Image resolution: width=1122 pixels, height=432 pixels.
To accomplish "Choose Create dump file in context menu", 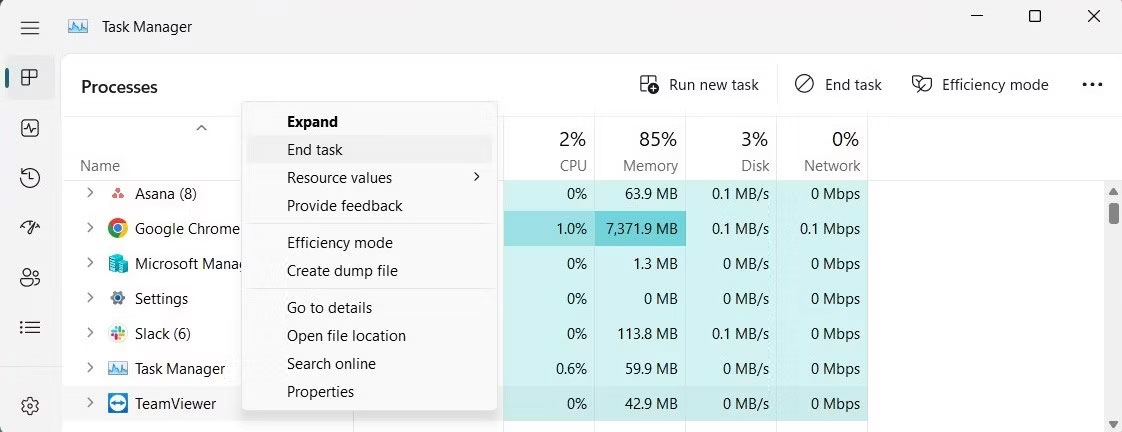I will click(x=369, y=270).
